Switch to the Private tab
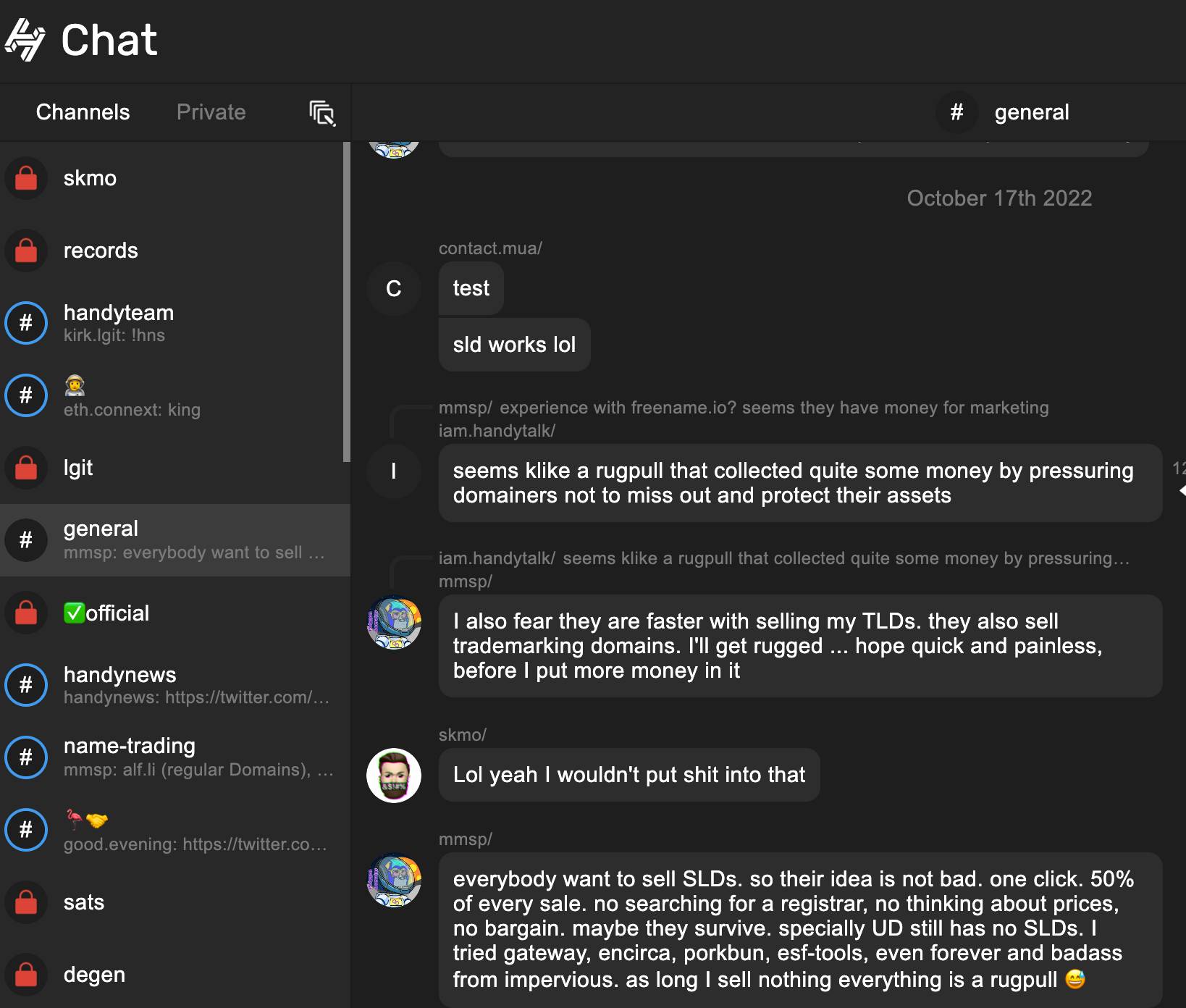The width and height of the screenshot is (1186, 1008). 211,112
